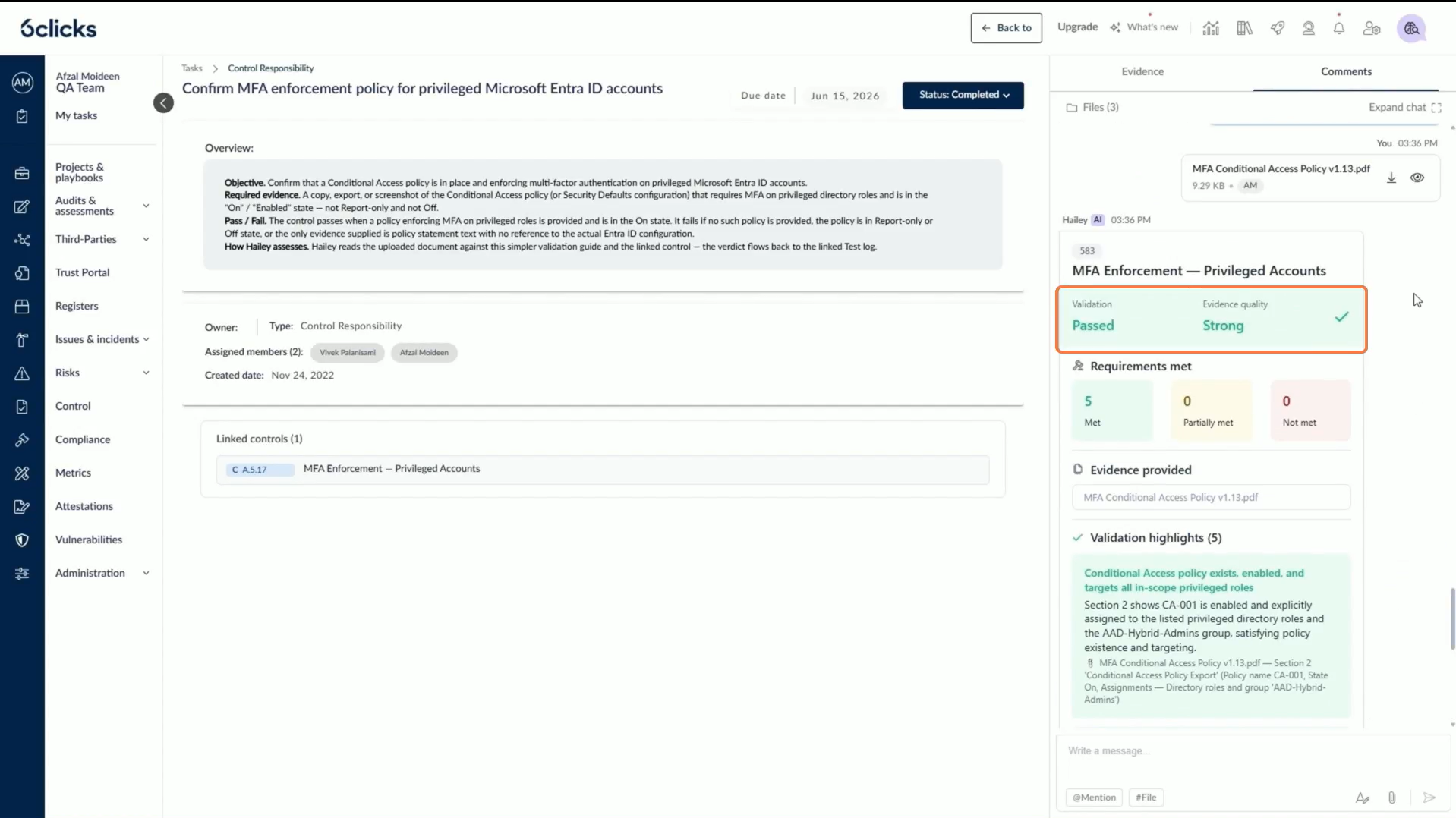The image size is (1456, 818).
Task: Click the rocket launch icon in header
Action: pyautogui.click(x=1278, y=28)
